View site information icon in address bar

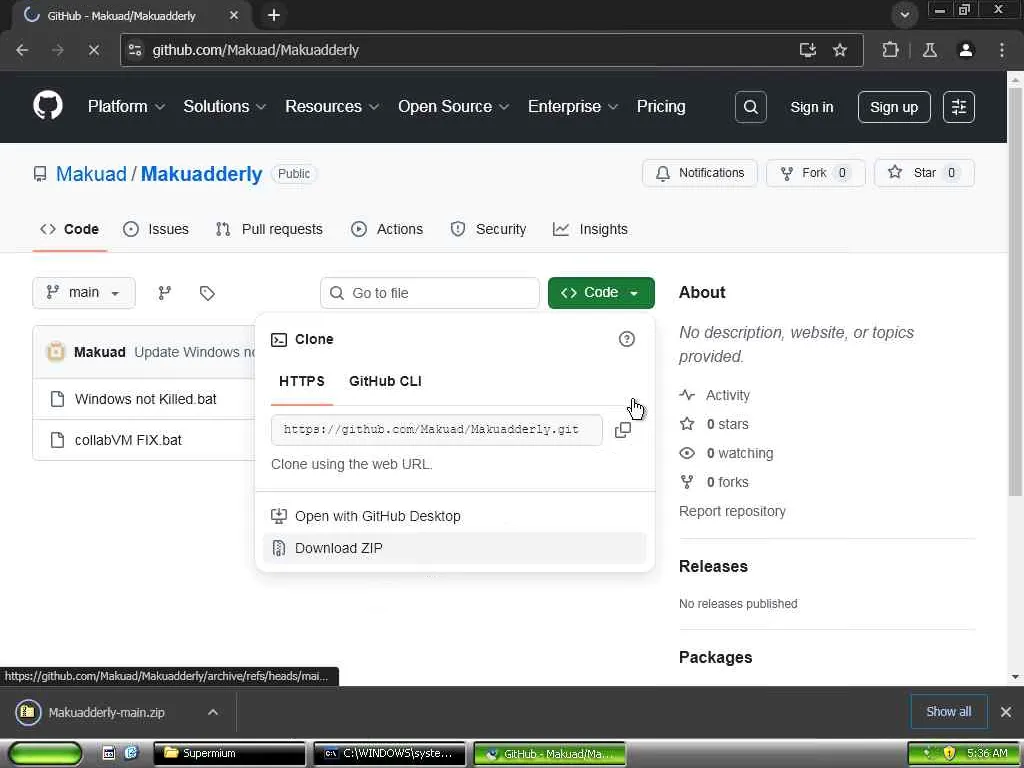135,50
